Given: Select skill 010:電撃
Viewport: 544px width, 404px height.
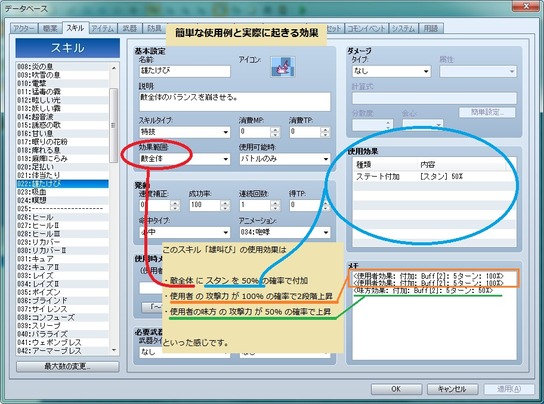Looking at the screenshot, I should click(x=62, y=83).
